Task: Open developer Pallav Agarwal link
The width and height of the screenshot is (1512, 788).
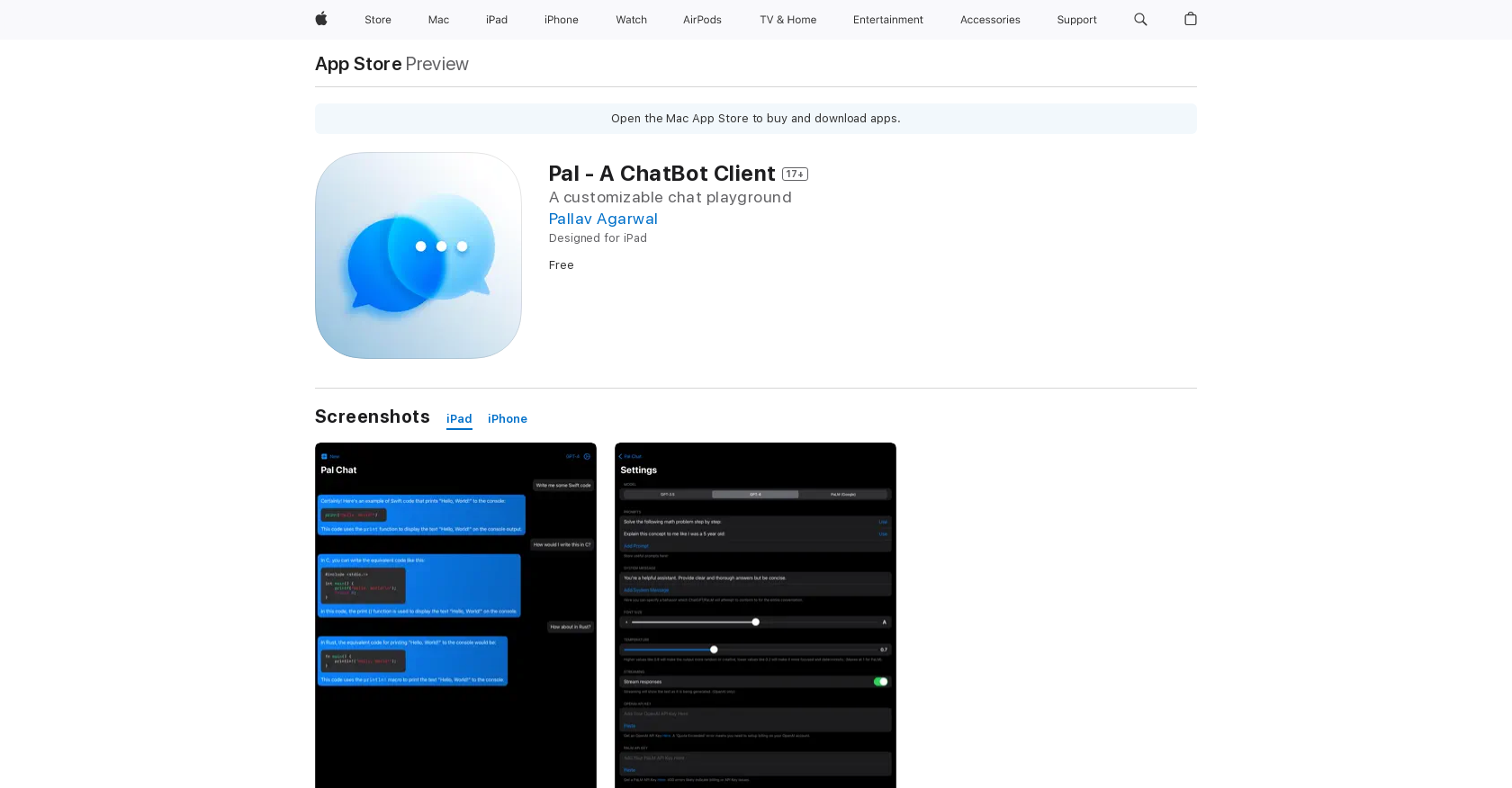Action: (x=603, y=219)
